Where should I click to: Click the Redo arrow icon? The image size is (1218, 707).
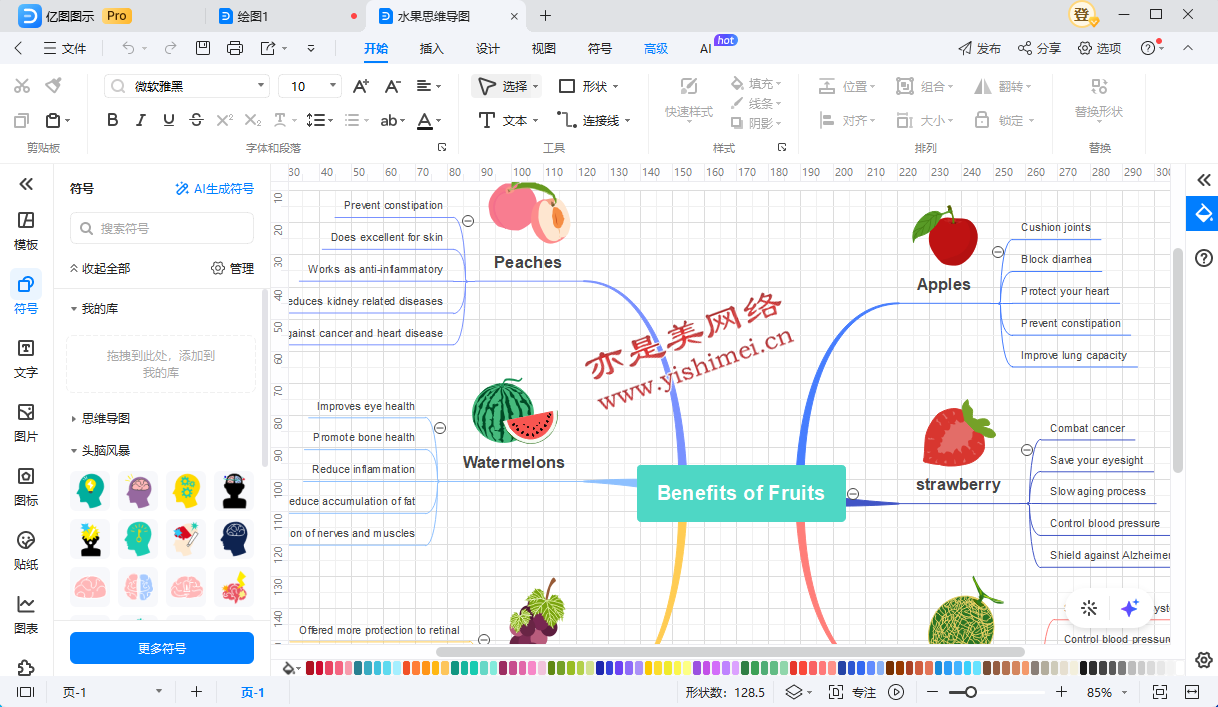(171, 48)
